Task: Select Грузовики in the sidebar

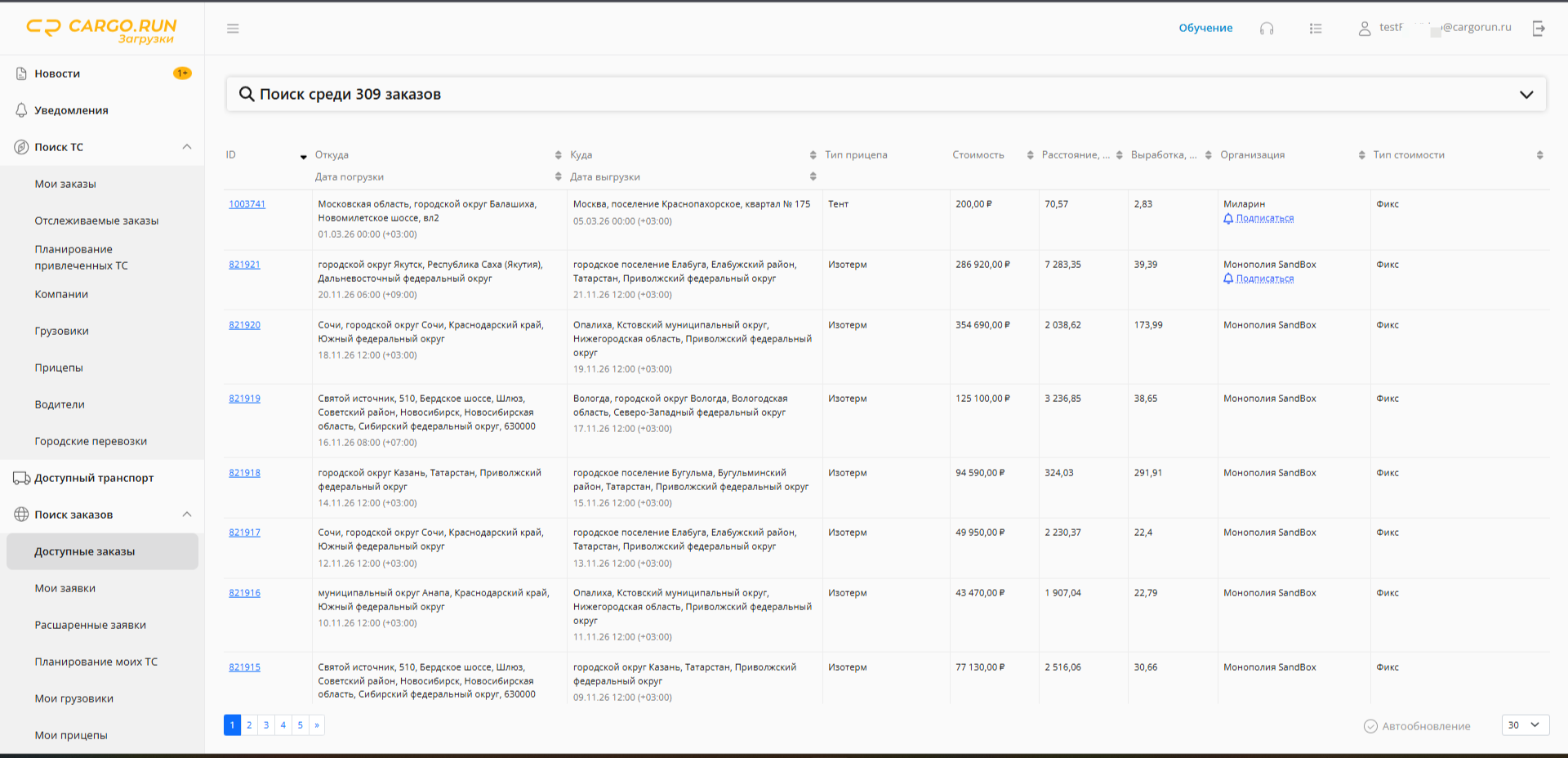Action: coord(62,331)
